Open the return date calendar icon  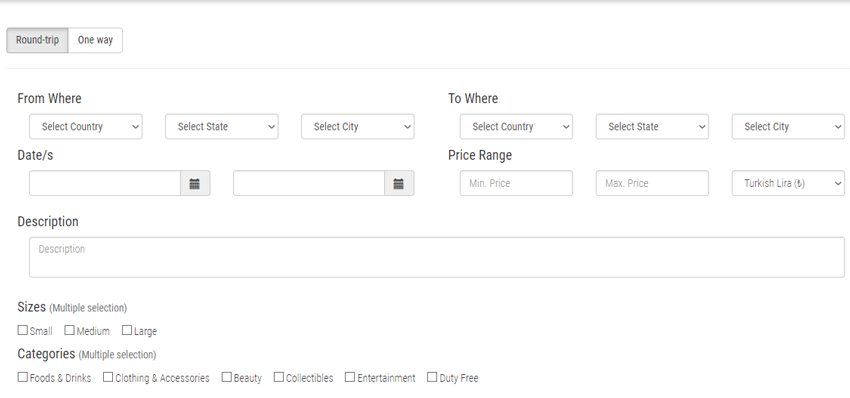coord(399,183)
